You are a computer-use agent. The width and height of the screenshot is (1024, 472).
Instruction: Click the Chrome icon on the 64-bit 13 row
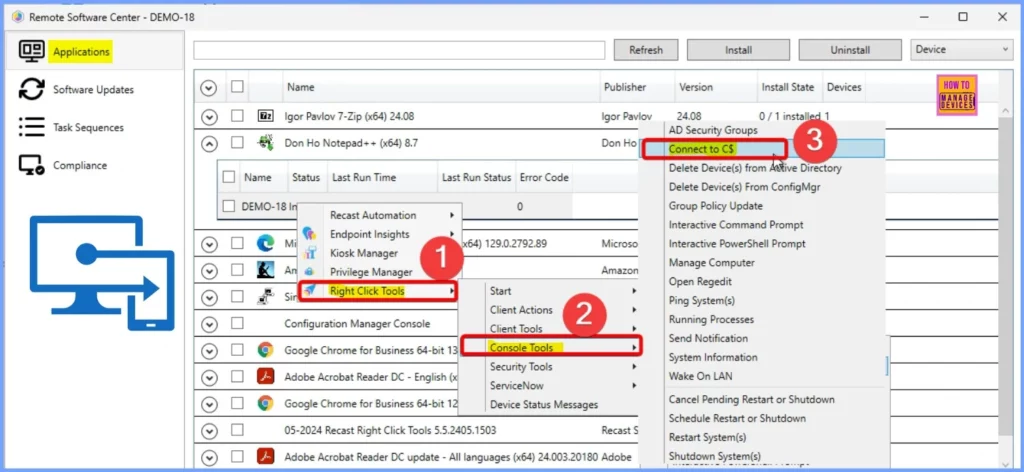click(x=265, y=350)
